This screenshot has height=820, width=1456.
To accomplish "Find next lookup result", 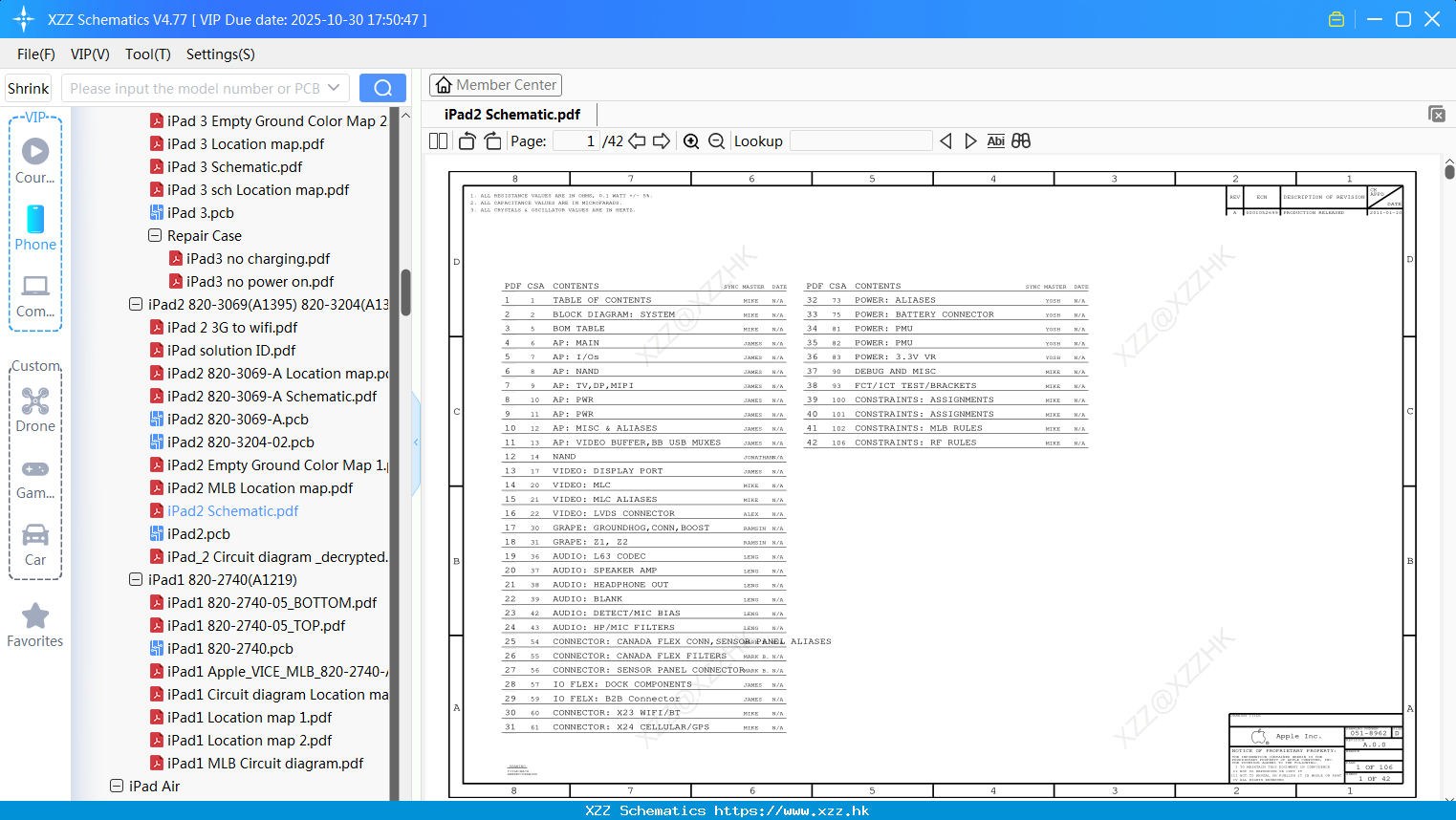I will (970, 141).
